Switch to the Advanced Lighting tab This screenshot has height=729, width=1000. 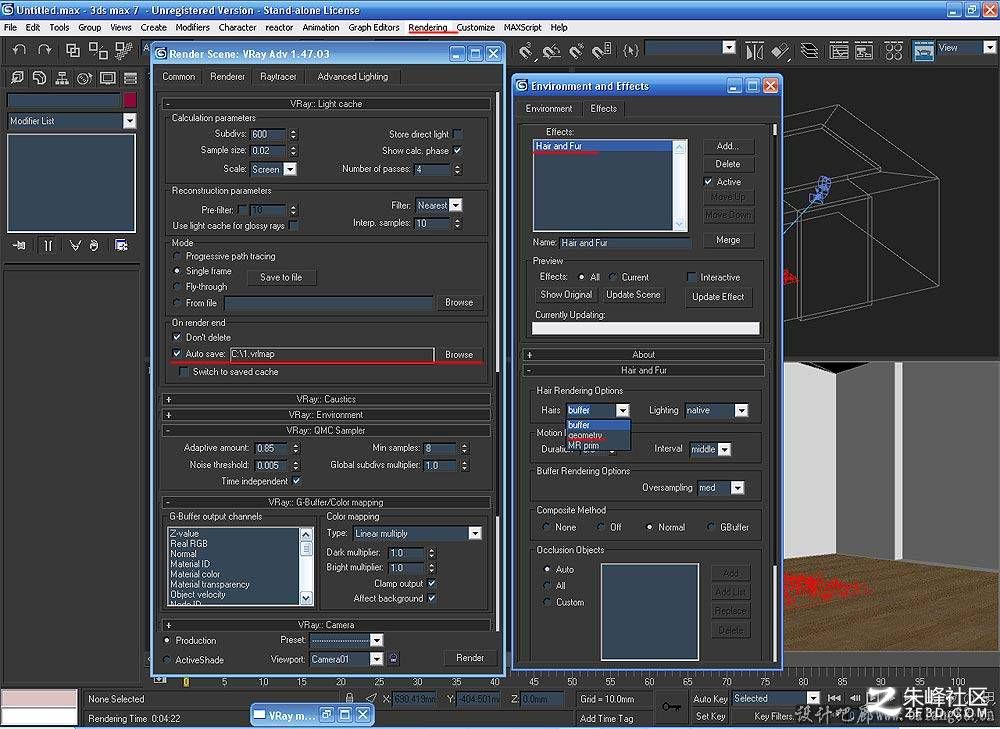point(353,77)
